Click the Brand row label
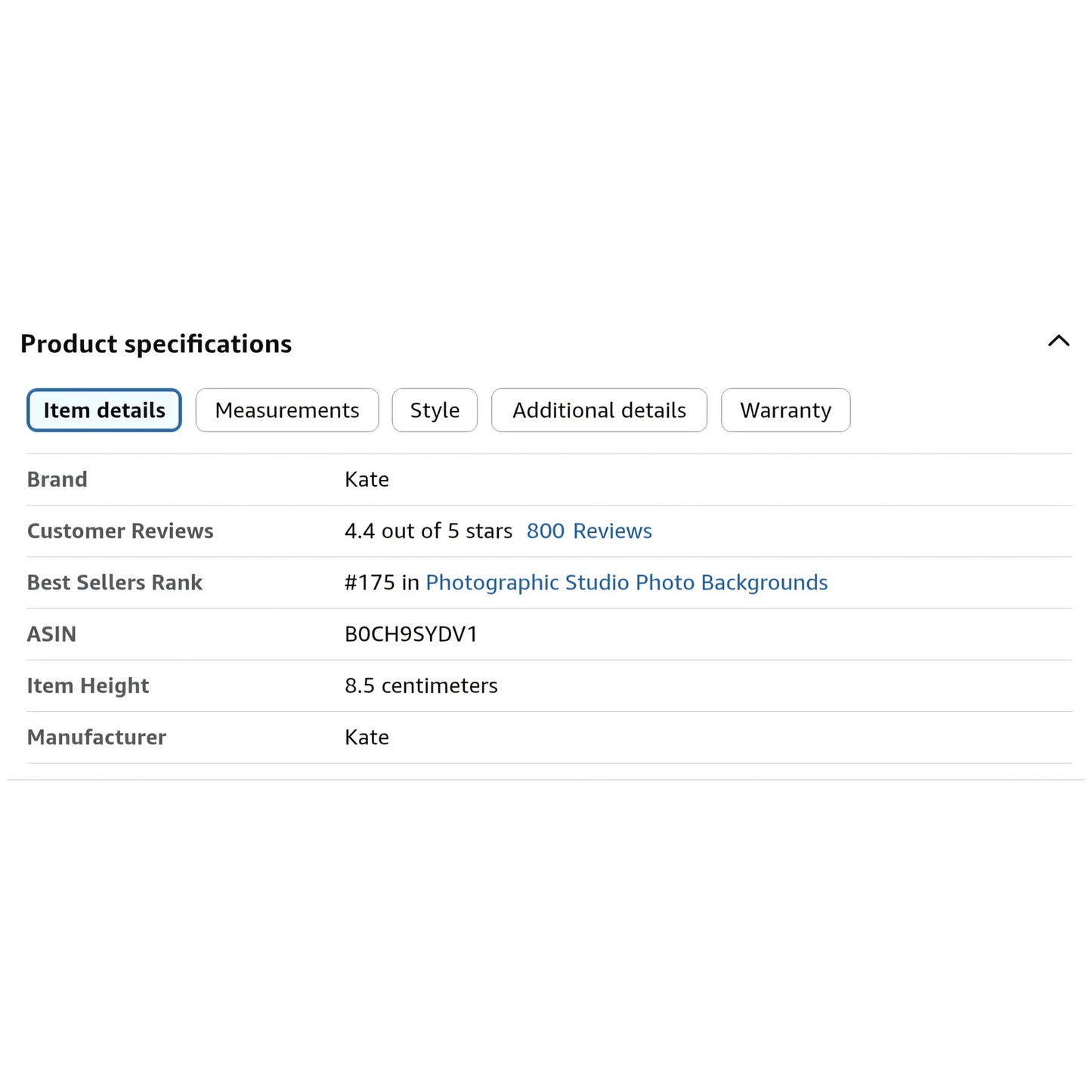1092x1092 pixels. pos(57,479)
